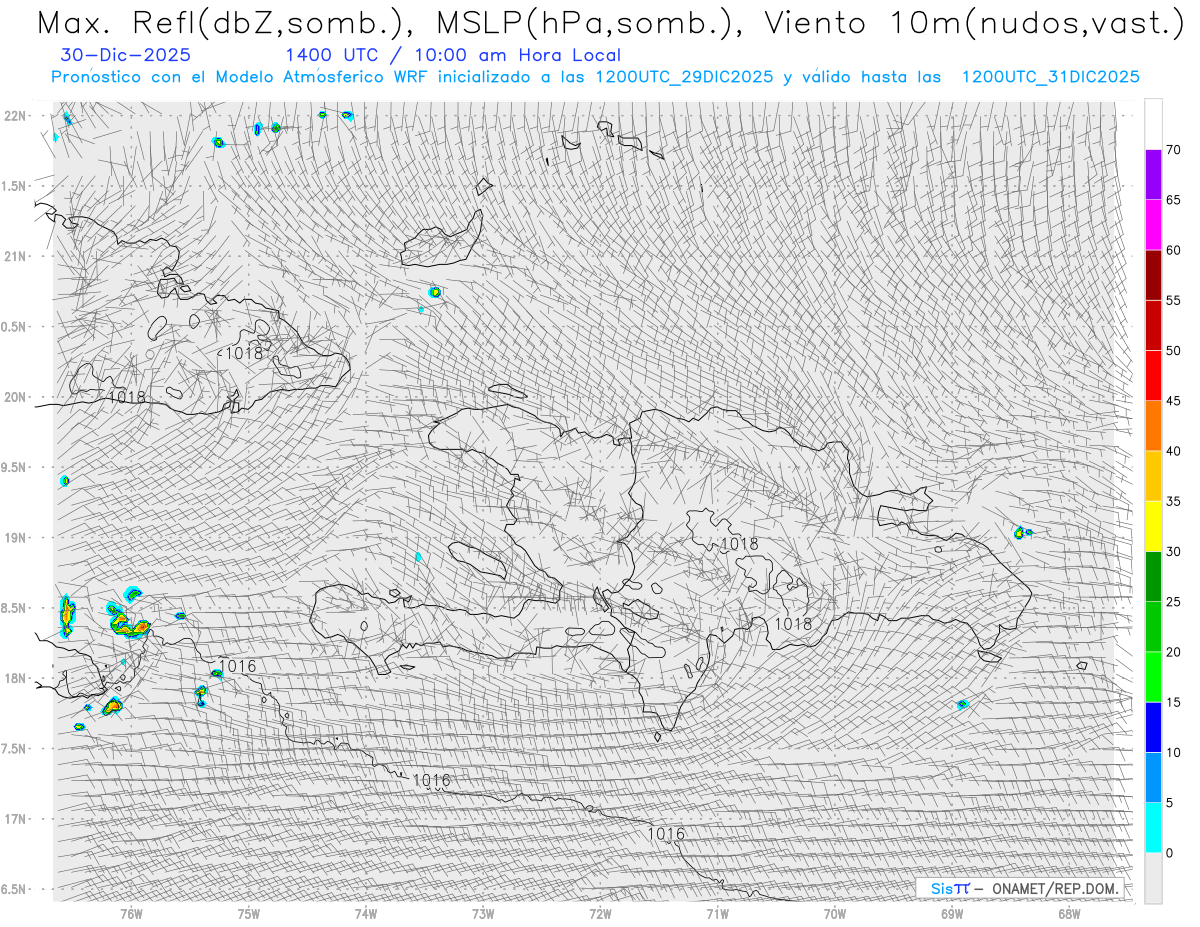The image size is (1200, 927).
Task: Select '1400 UTC / 10:00 am Hora Local'
Action: [453, 55]
